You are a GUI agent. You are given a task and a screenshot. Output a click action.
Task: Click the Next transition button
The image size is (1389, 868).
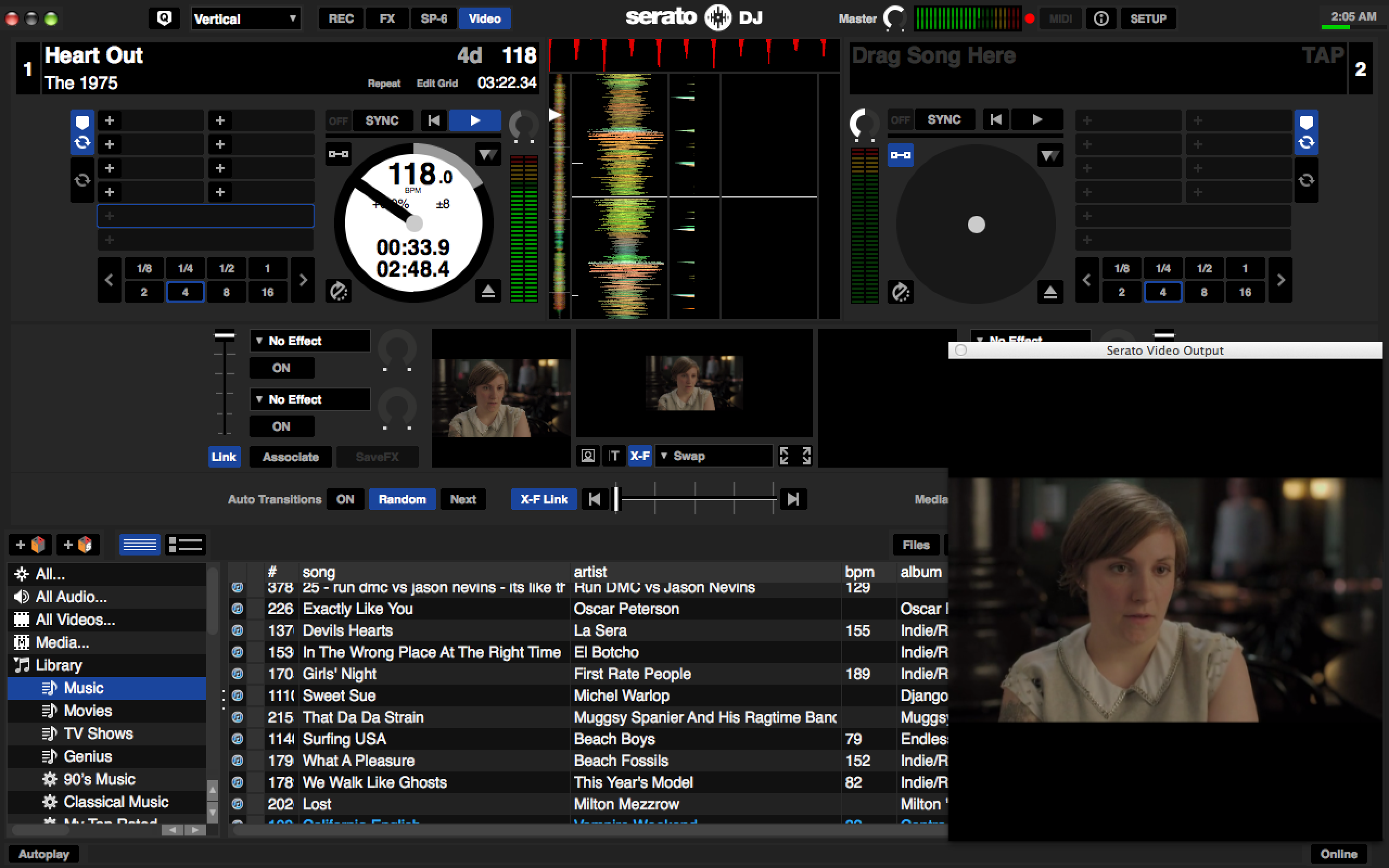click(463, 499)
